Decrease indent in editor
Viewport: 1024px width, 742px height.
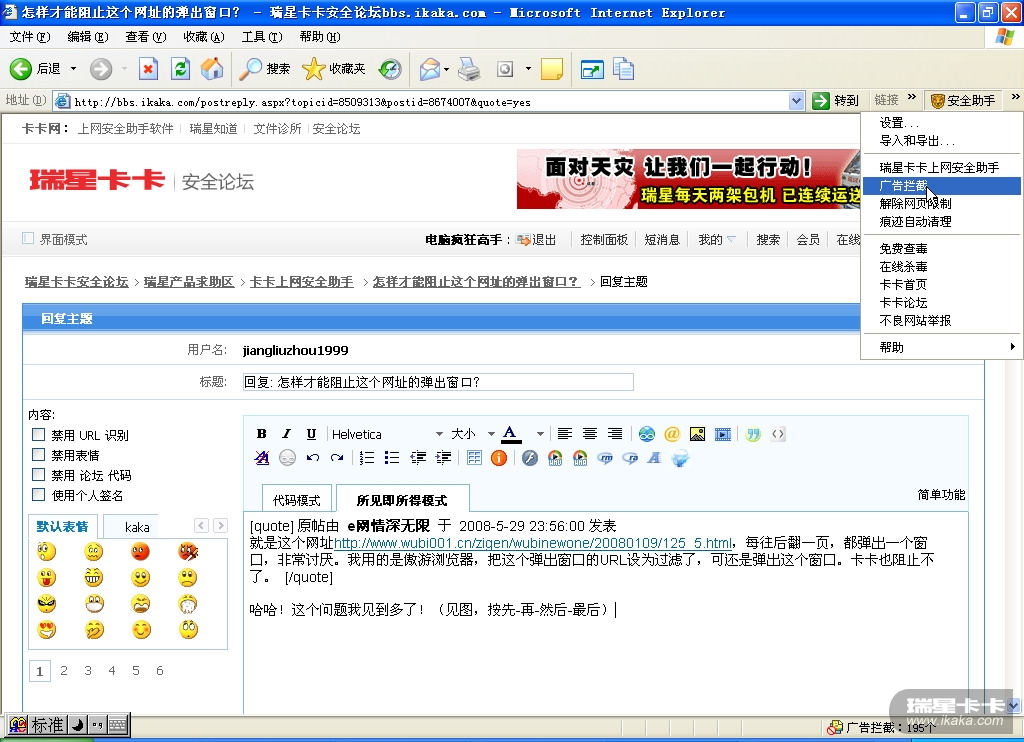point(418,458)
